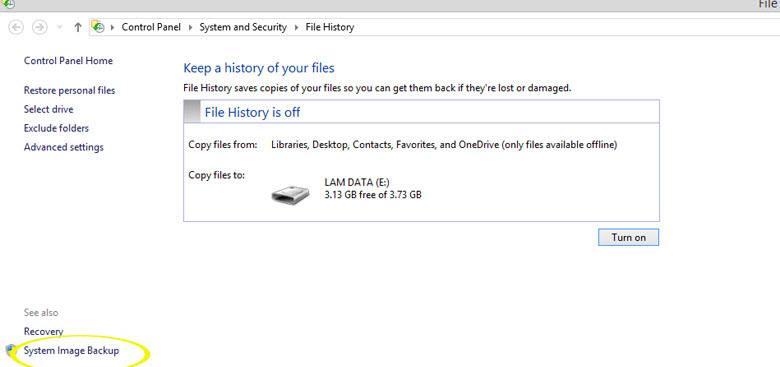Click the File History status indicator square
This screenshot has height=367, width=780.
192,111
